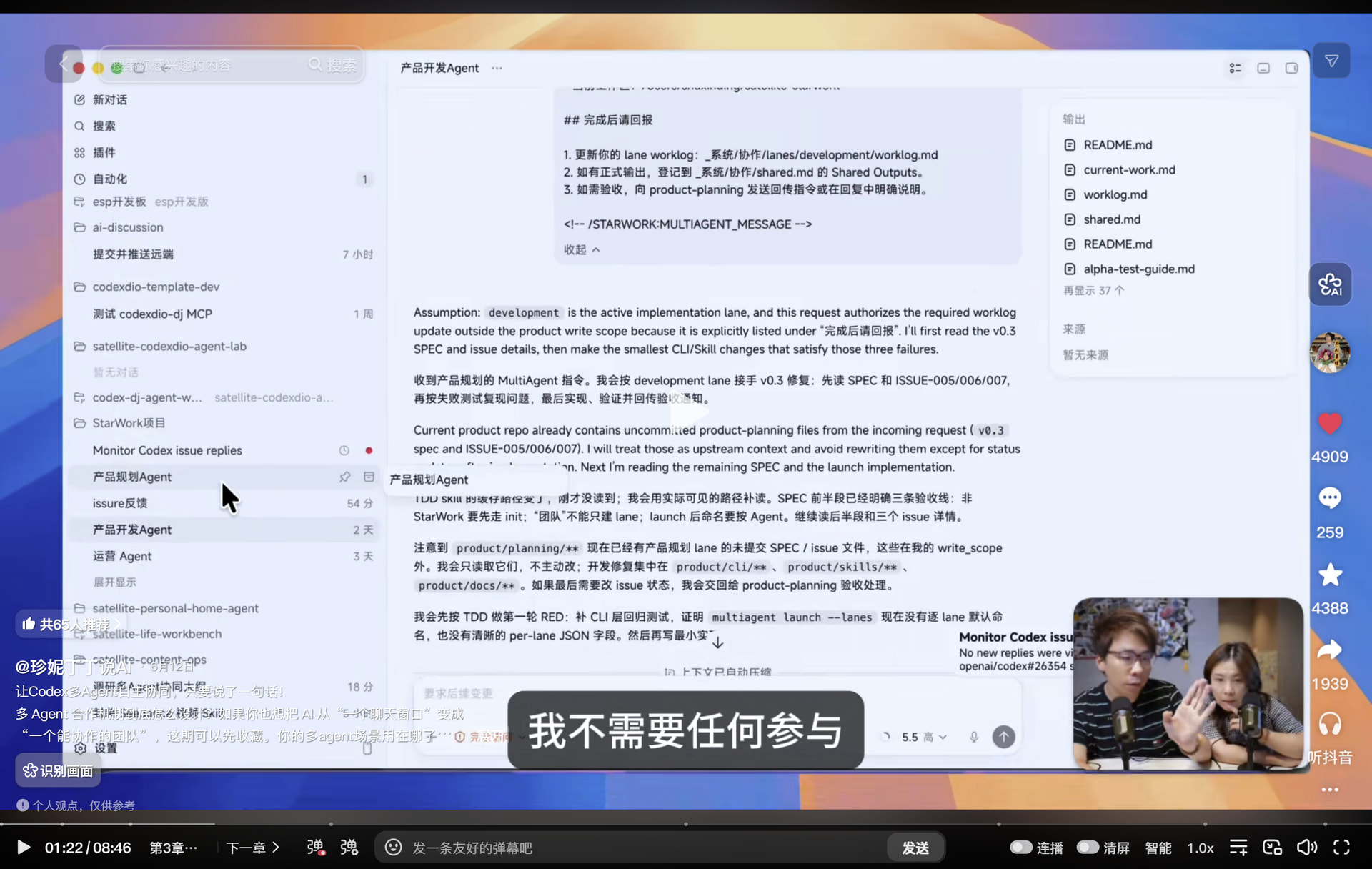Like the video with the heart icon
This screenshot has height=869, width=1372.
(1330, 424)
